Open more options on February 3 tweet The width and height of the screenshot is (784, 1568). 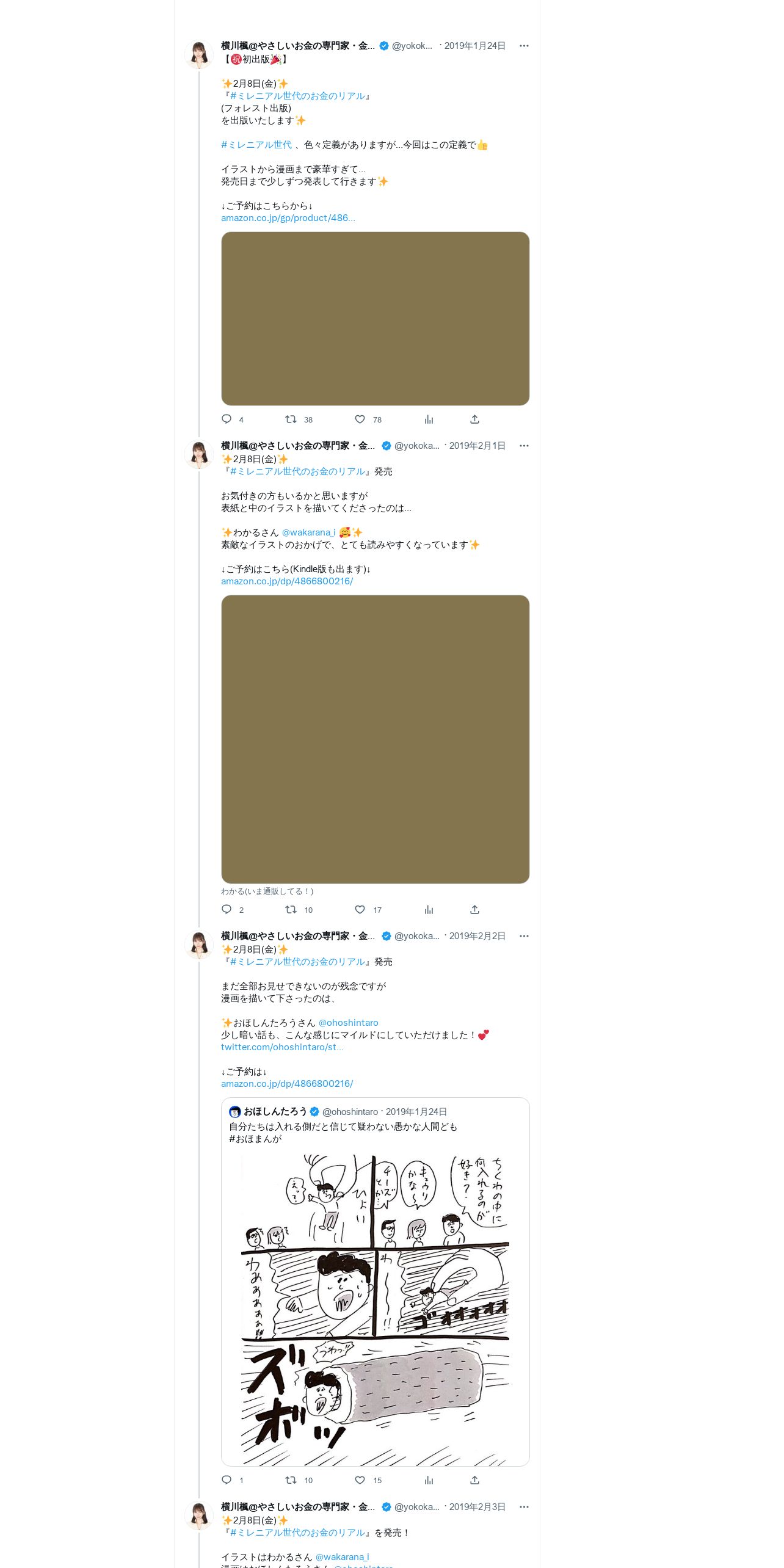(524, 1507)
